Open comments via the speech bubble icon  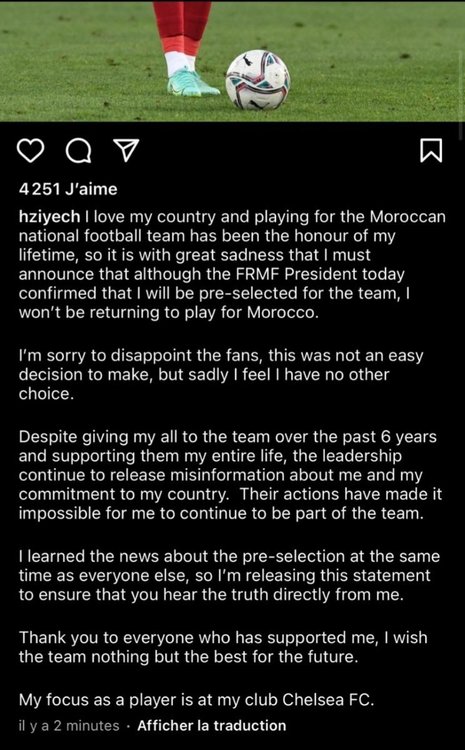[x=78, y=150]
